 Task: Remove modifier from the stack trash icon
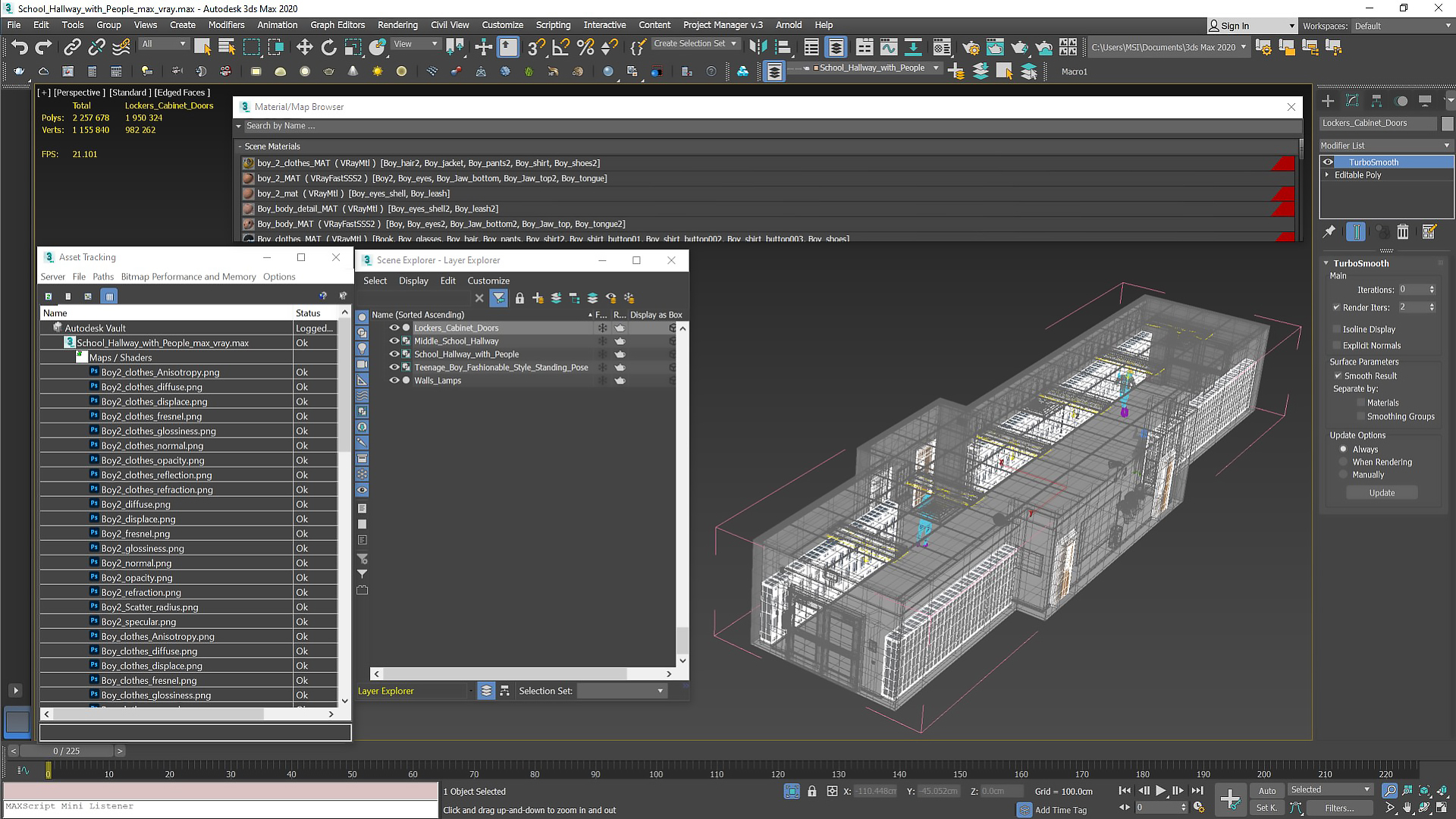coord(1403,232)
